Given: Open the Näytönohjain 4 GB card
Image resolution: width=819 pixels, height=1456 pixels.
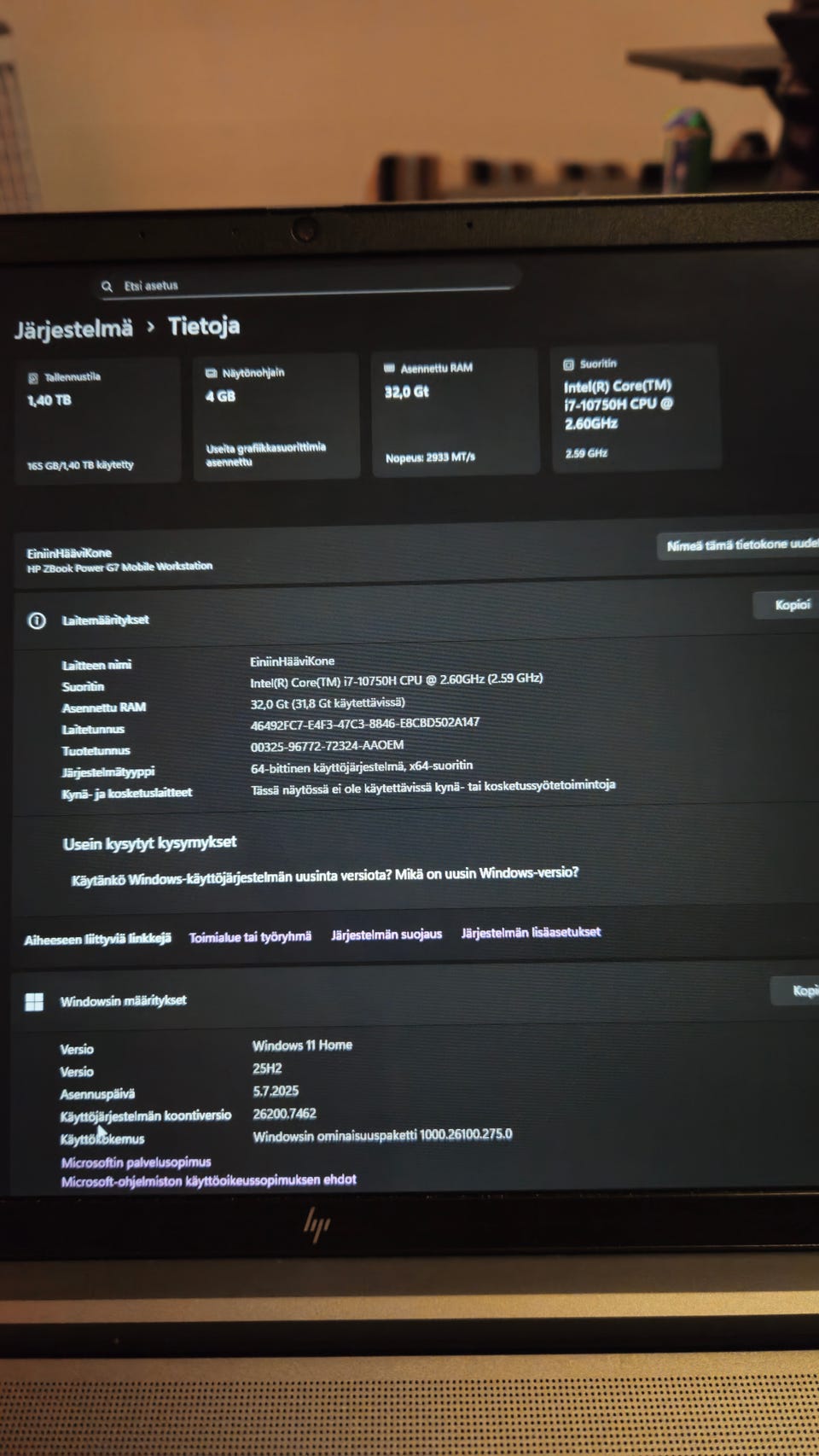Looking at the screenshot, I should (x=276, y=416).
